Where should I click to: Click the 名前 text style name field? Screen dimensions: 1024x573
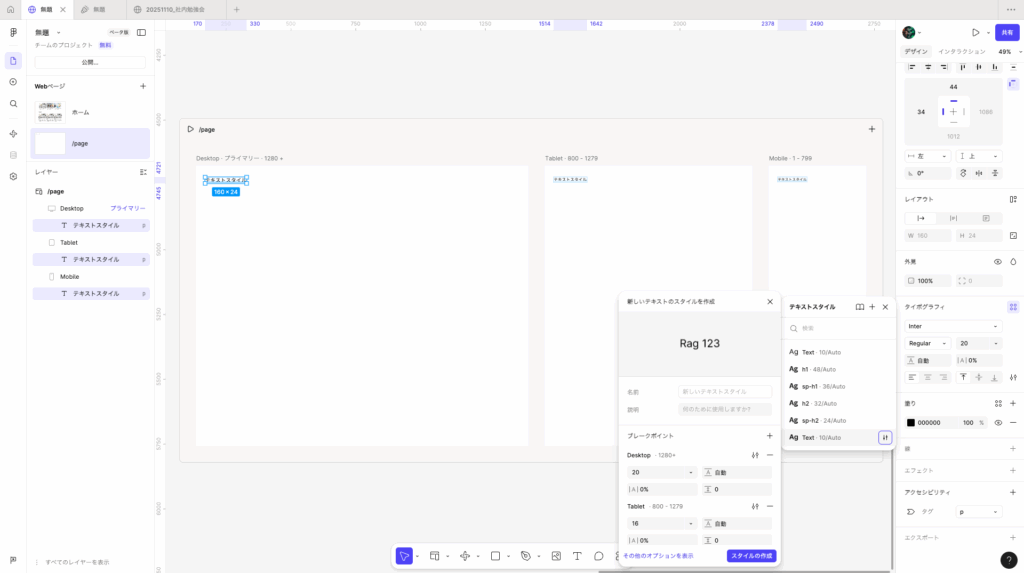724,392
